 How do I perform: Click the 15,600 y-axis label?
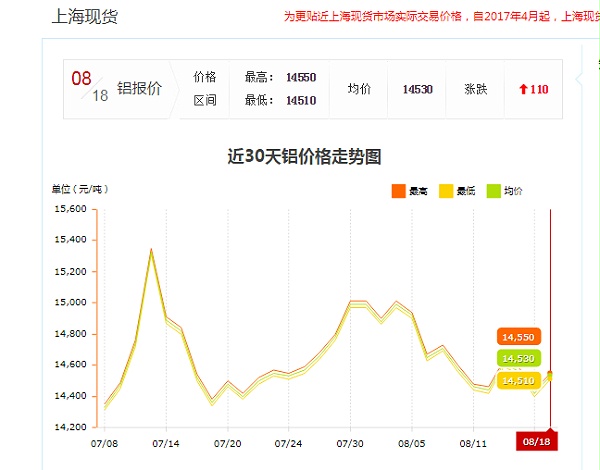70,209
